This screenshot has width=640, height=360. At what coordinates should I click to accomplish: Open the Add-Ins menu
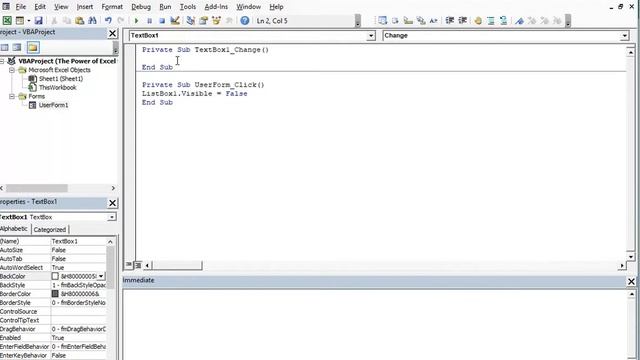point(216,7)
